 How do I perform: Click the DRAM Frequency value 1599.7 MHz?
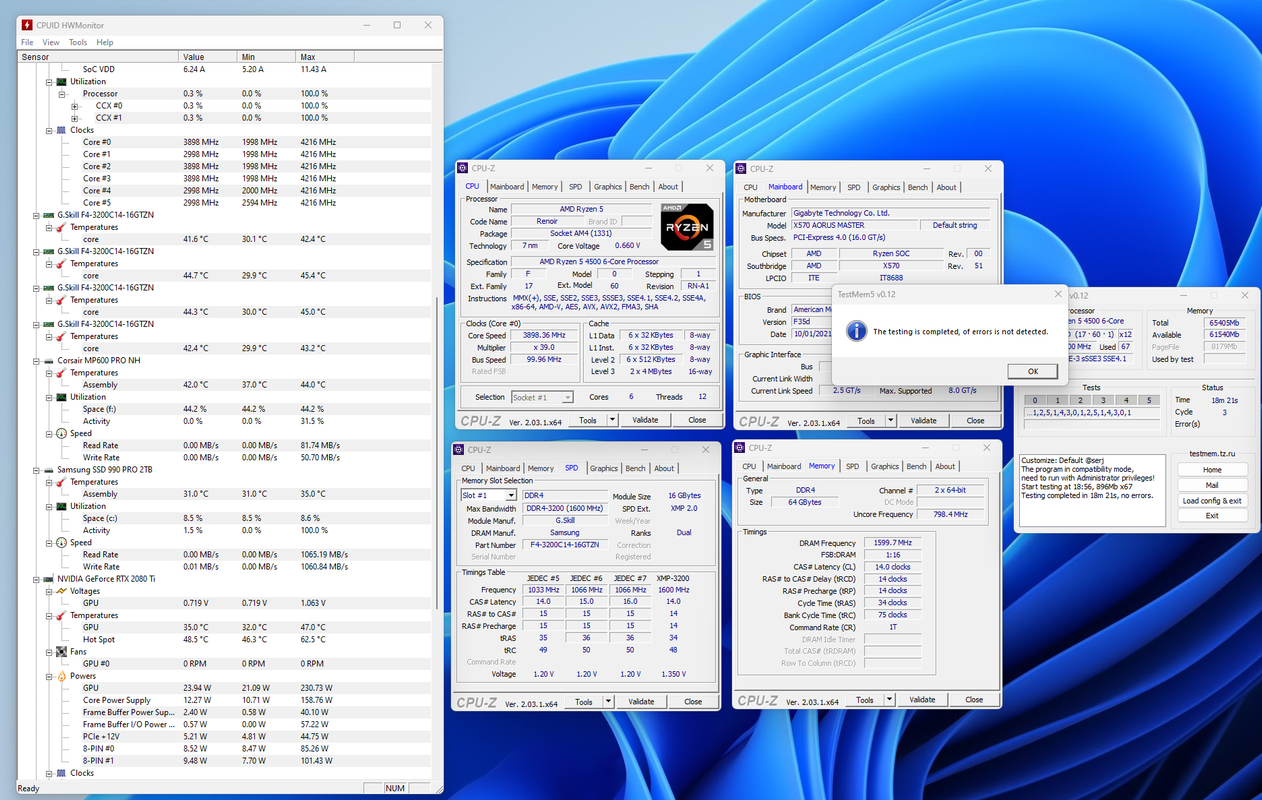[x=894, y=543]
